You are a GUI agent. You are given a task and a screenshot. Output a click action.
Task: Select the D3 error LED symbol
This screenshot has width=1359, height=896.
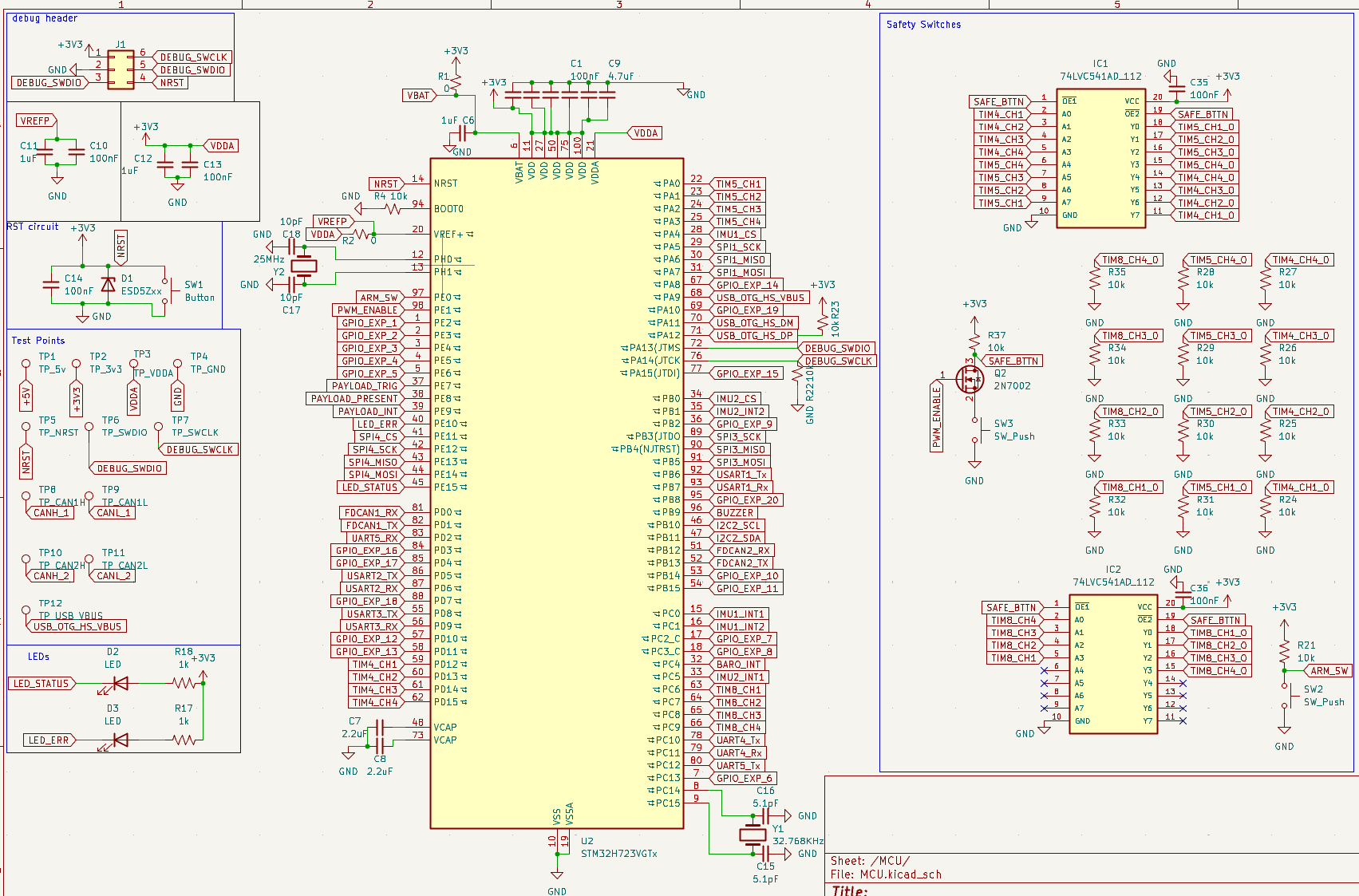click(120, 740)
